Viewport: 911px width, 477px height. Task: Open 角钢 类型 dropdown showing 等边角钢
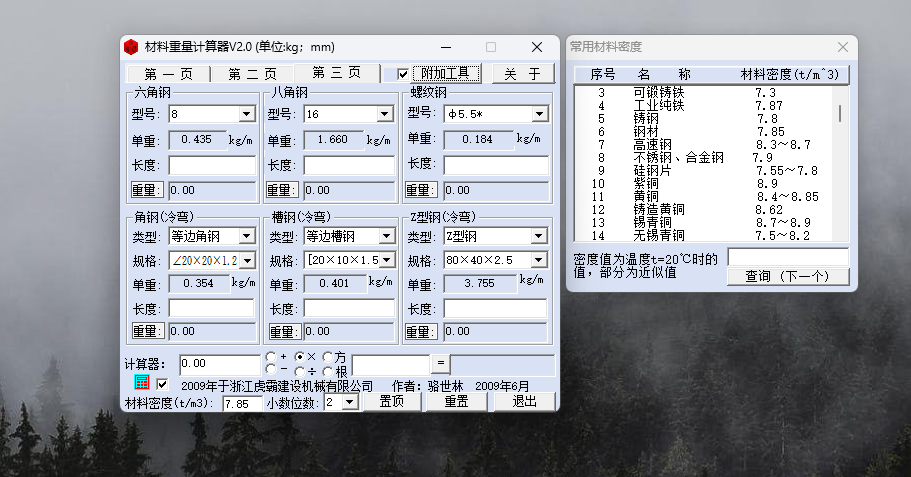pos(246,236)
